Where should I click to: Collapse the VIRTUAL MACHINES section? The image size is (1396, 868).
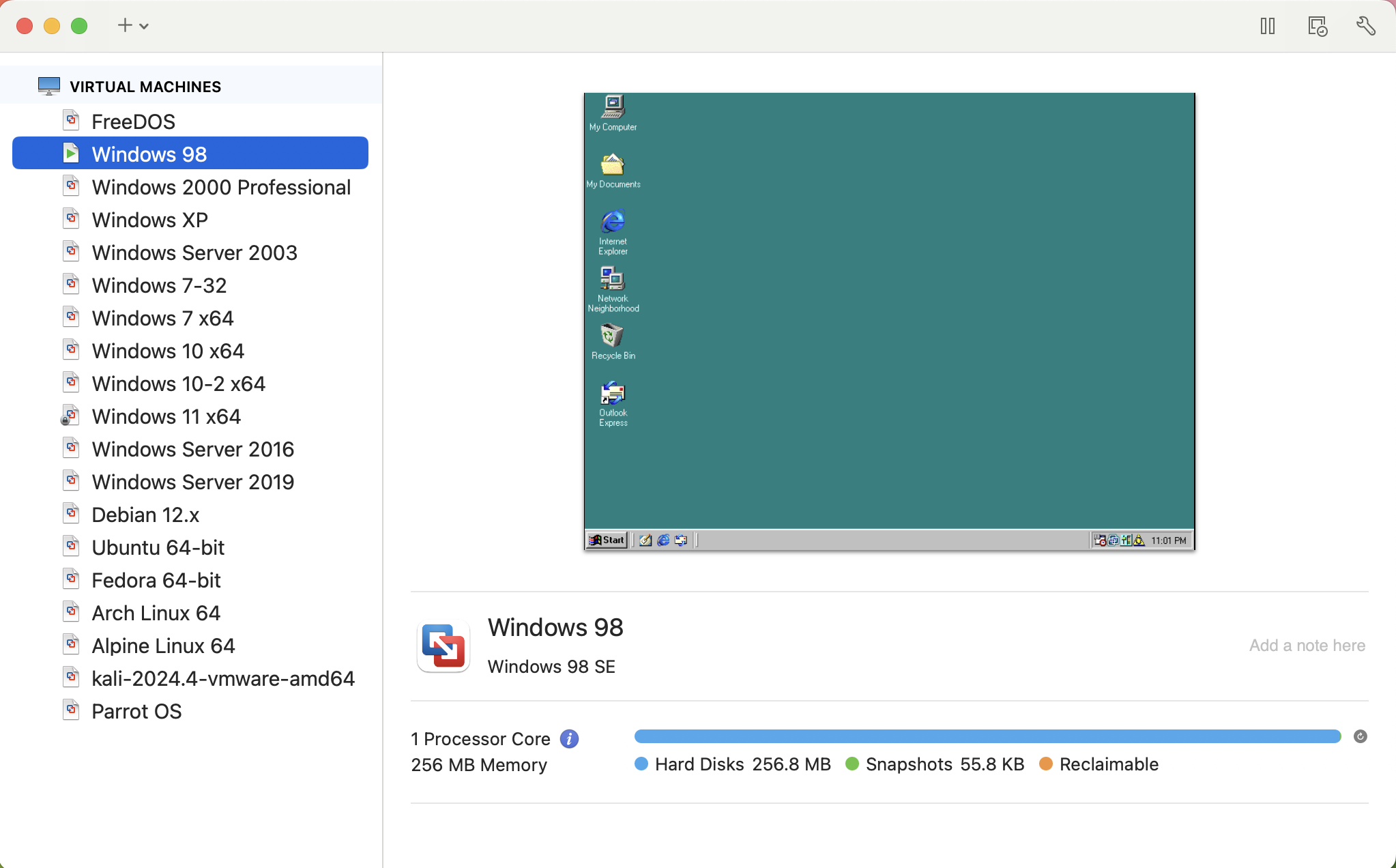click(144, 86)
